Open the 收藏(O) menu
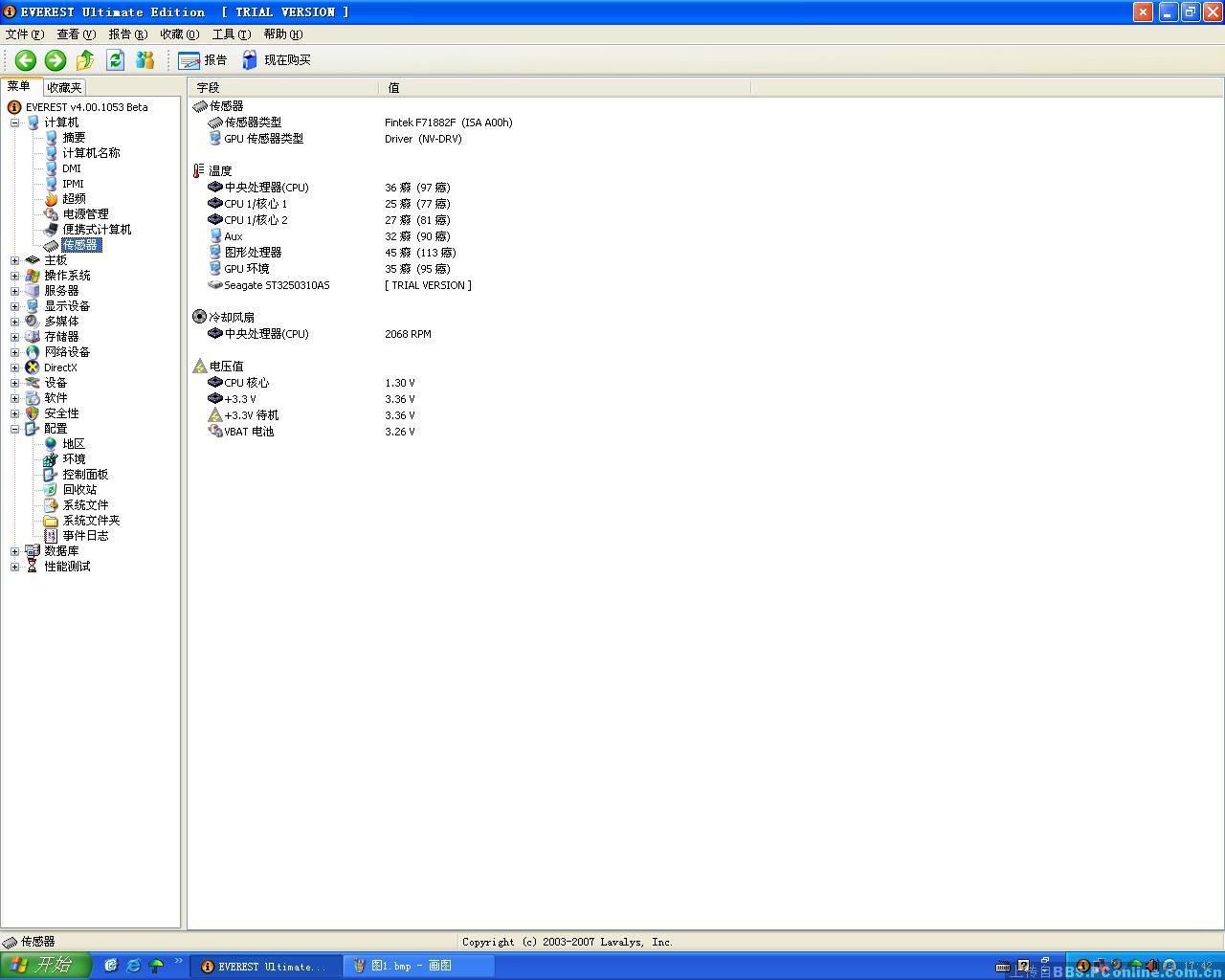 (180, 34)
